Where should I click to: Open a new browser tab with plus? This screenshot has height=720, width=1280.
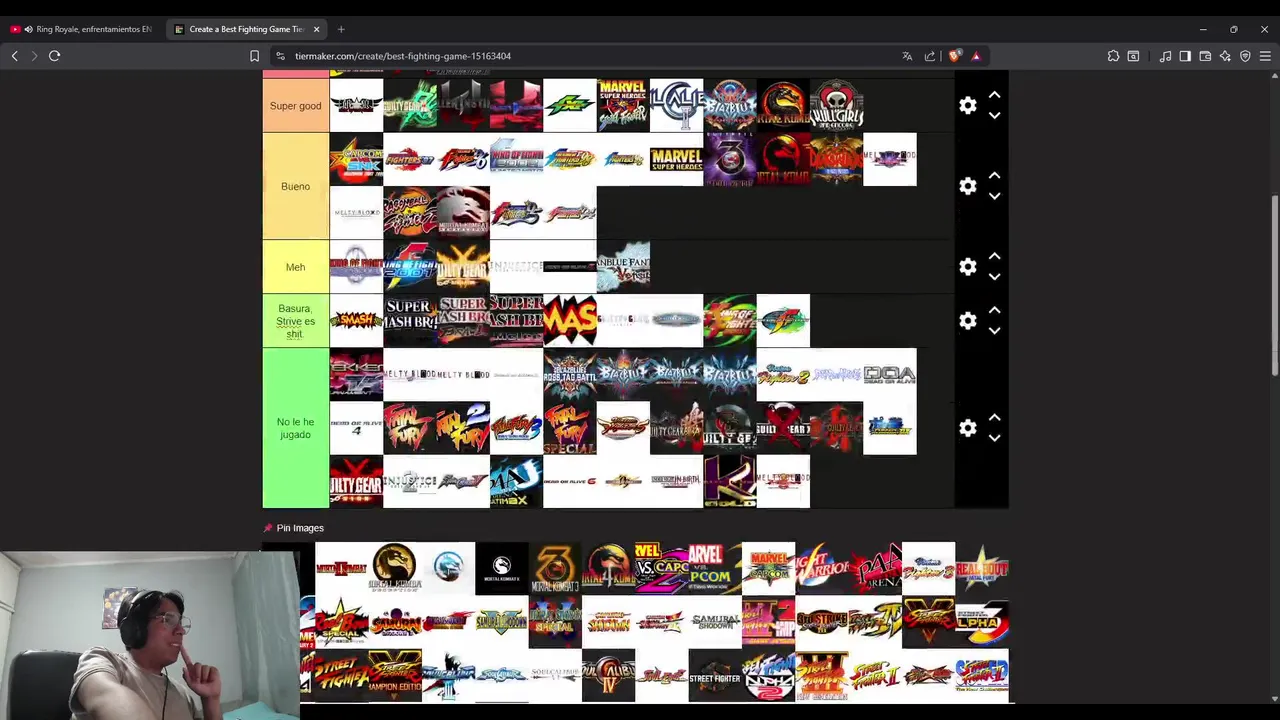(x=341, y=29)
